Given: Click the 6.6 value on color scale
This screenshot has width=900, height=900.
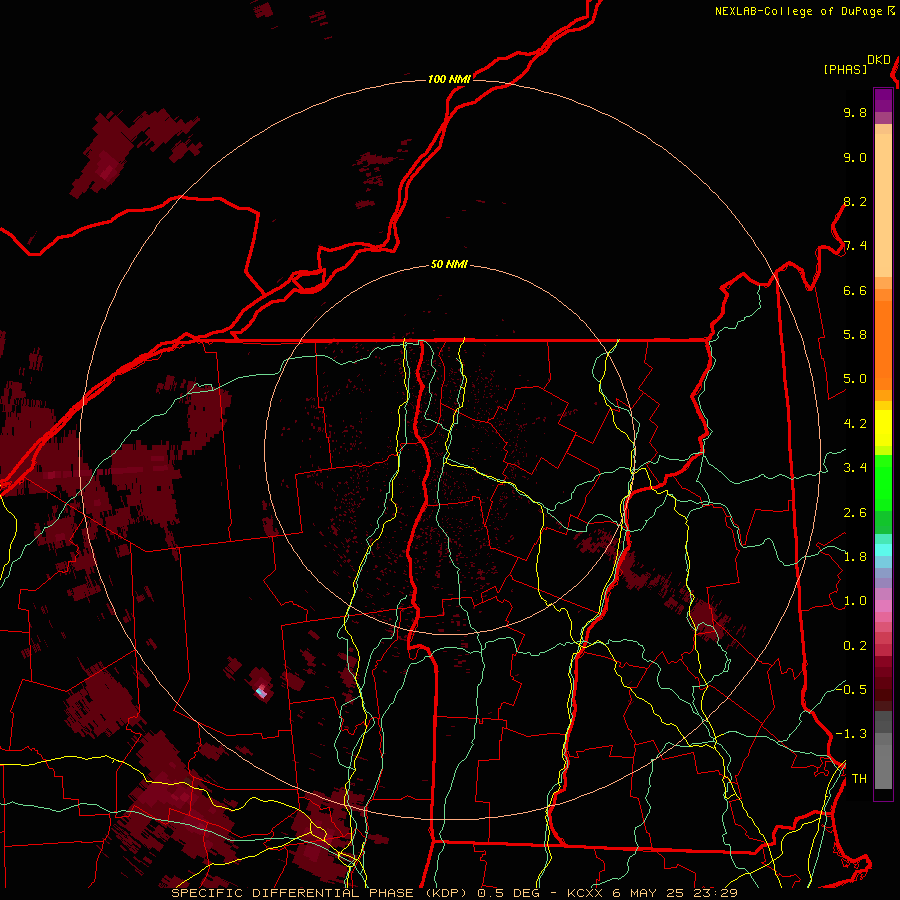Looking at the screenshot, I should (x=855, y=290).
